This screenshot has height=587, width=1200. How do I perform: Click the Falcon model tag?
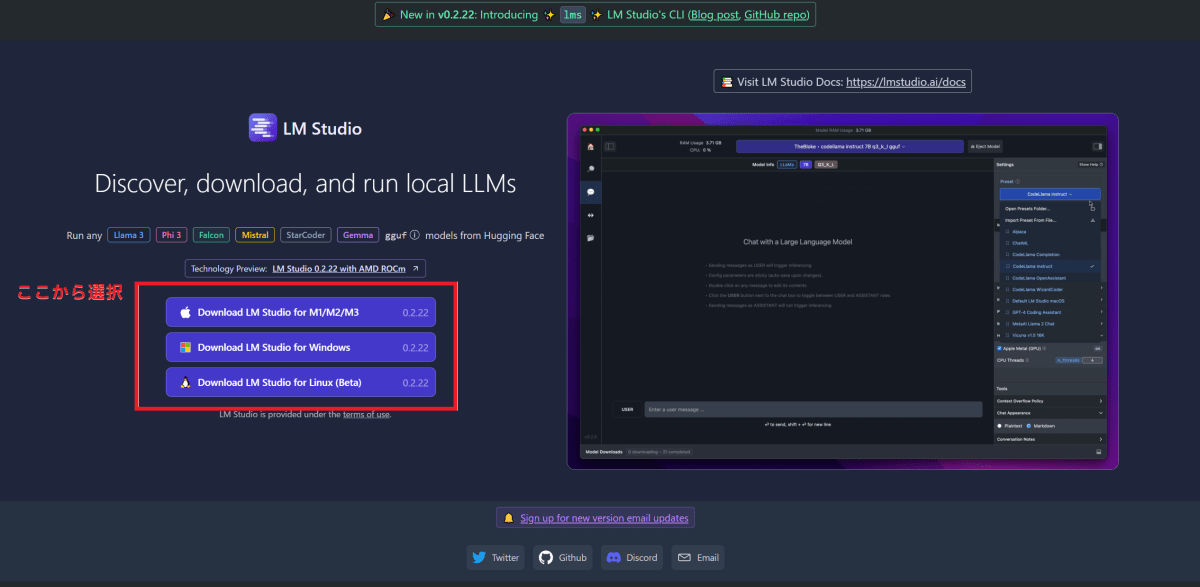pos(211,236)
